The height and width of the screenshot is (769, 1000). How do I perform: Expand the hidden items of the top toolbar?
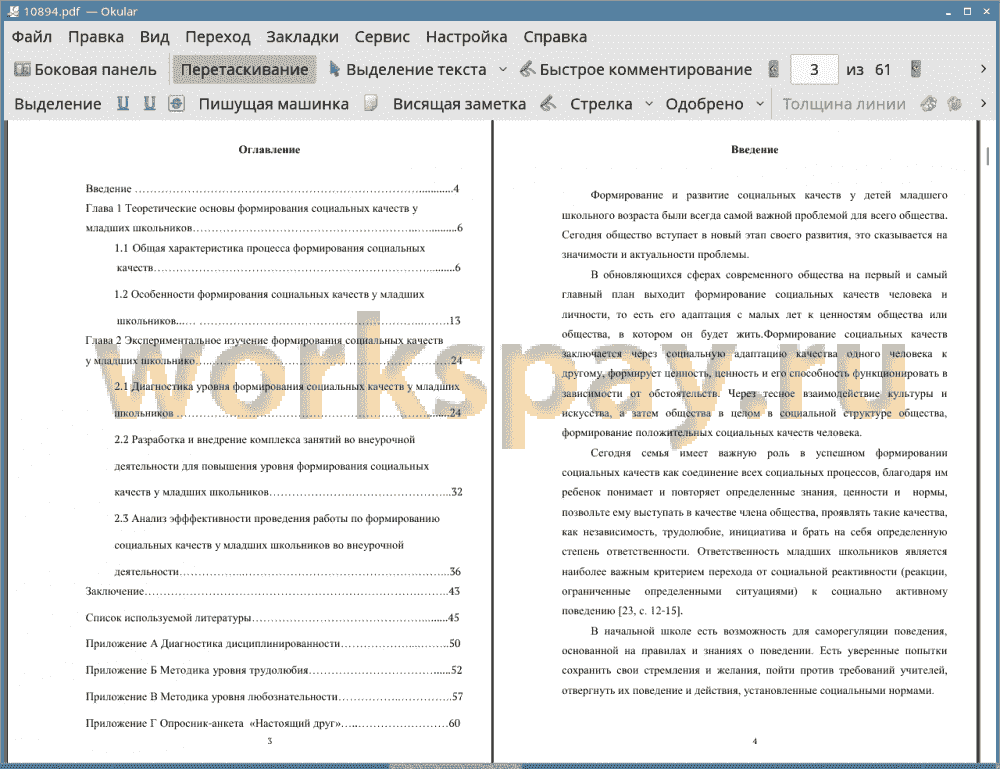pyautogui.click(x=983, y=69)
